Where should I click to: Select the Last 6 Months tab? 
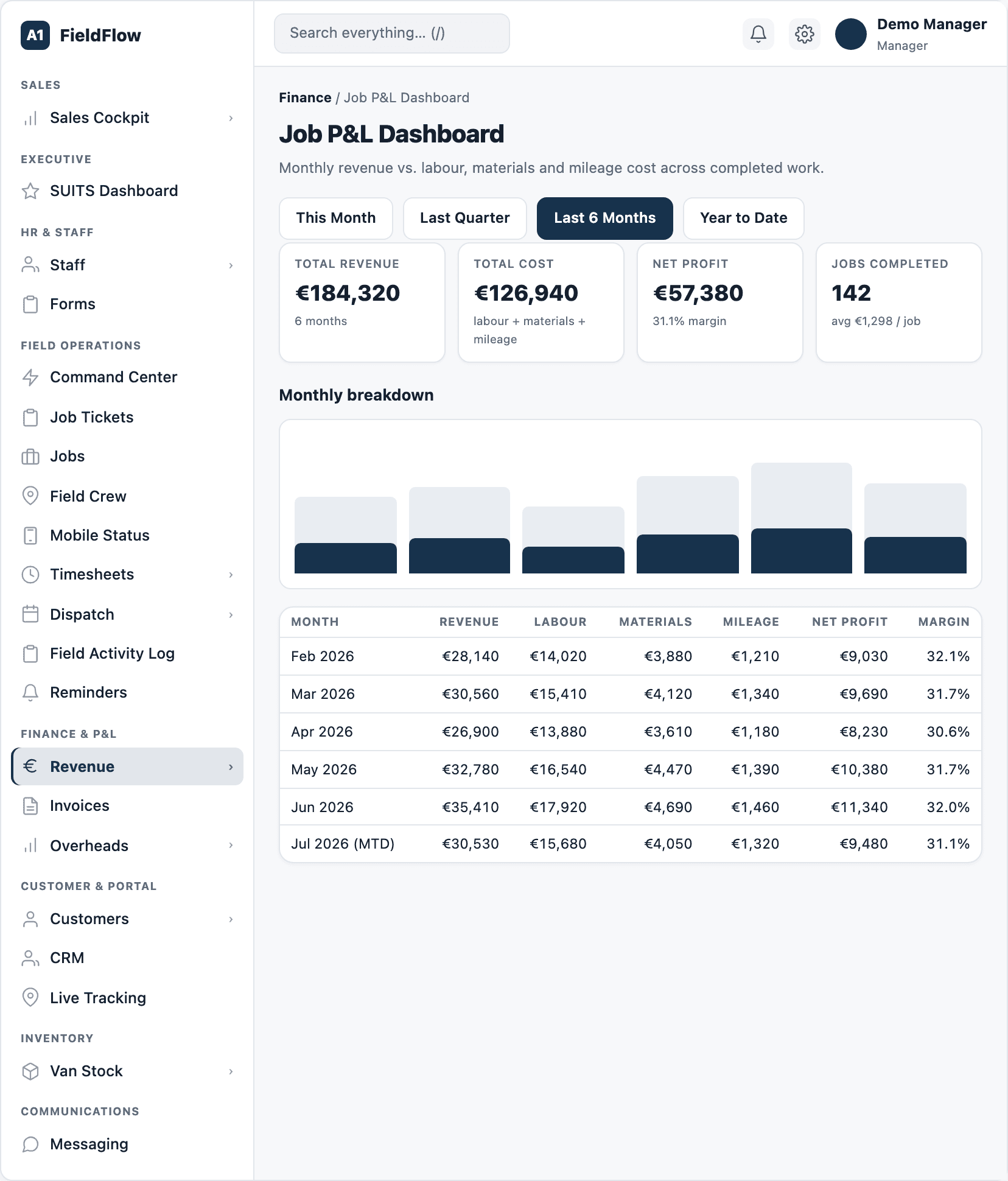tap(605, 219)
